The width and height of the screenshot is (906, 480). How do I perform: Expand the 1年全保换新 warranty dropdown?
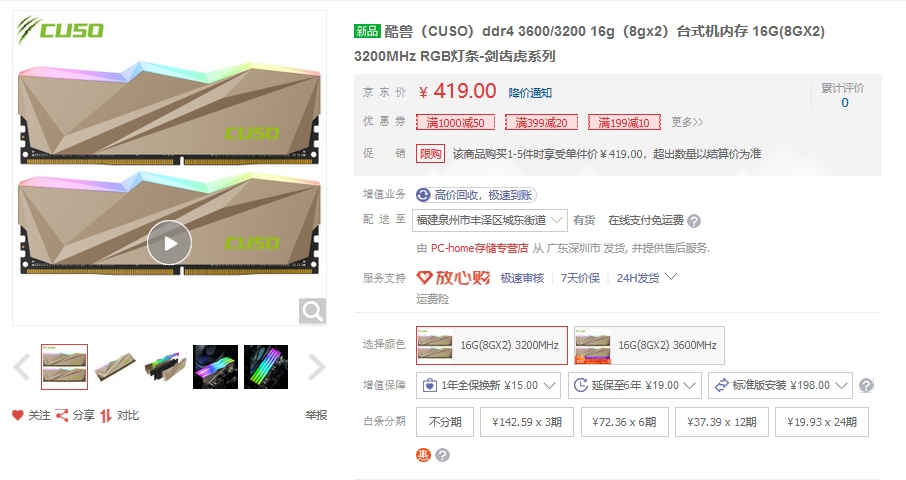pos(488,385)
